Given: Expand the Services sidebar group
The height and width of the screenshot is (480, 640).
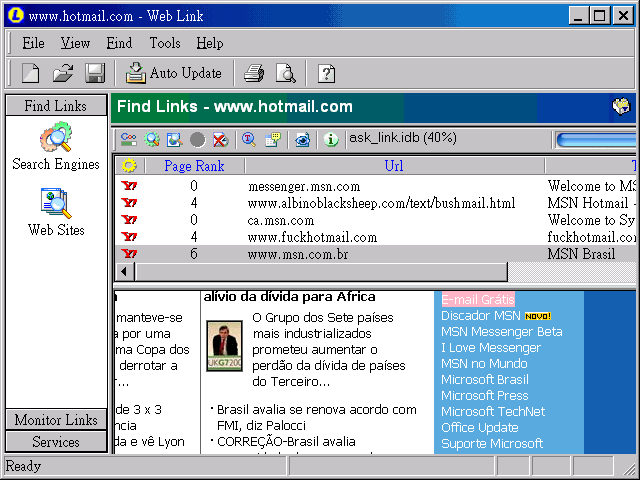Looking at the screenshot, I should (x=56, y=442).
